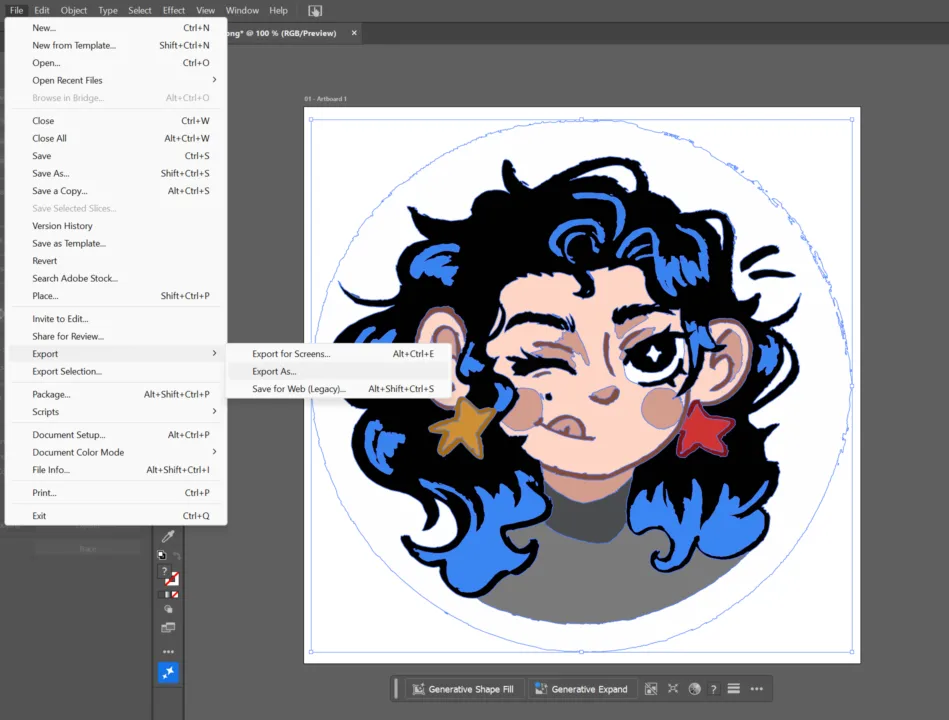949x720 pixels.
Task: Open the File menu
Action: [16, 10]
